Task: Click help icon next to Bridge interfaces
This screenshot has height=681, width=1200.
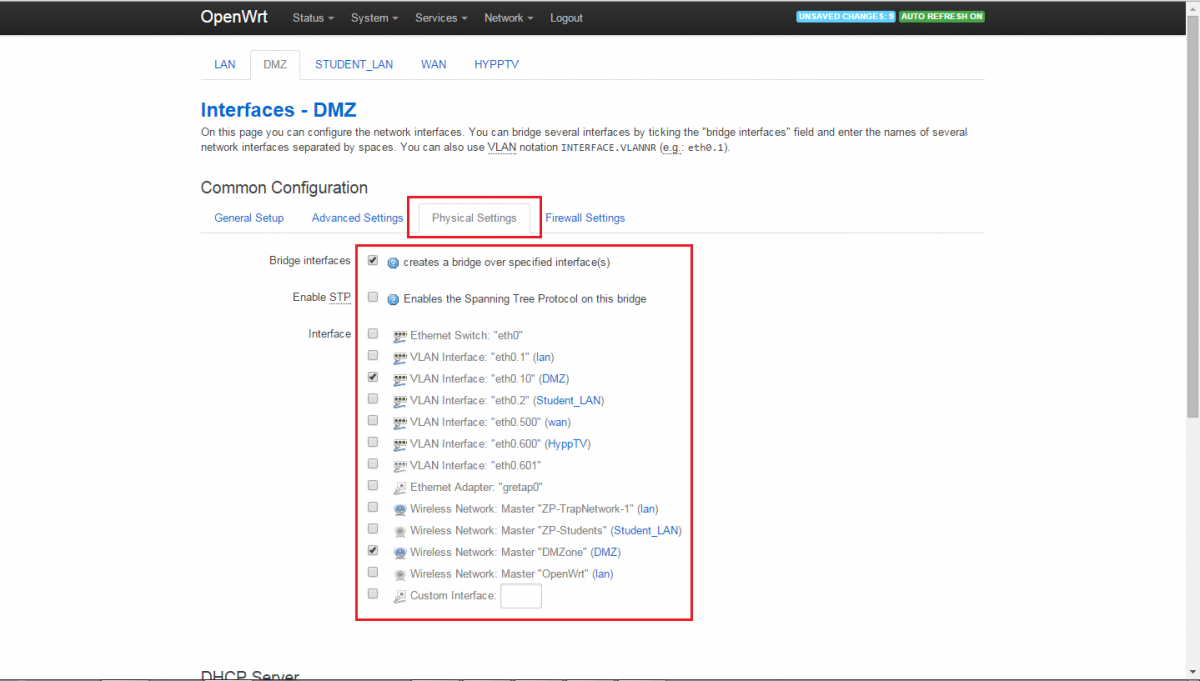Action: tap(393, 263)
